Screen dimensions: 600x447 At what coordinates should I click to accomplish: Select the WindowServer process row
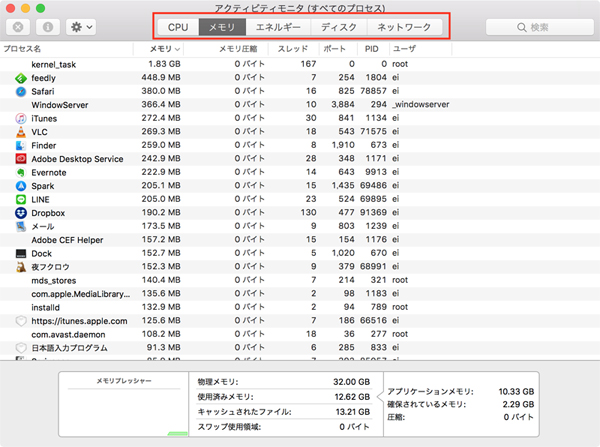point(300,105)
